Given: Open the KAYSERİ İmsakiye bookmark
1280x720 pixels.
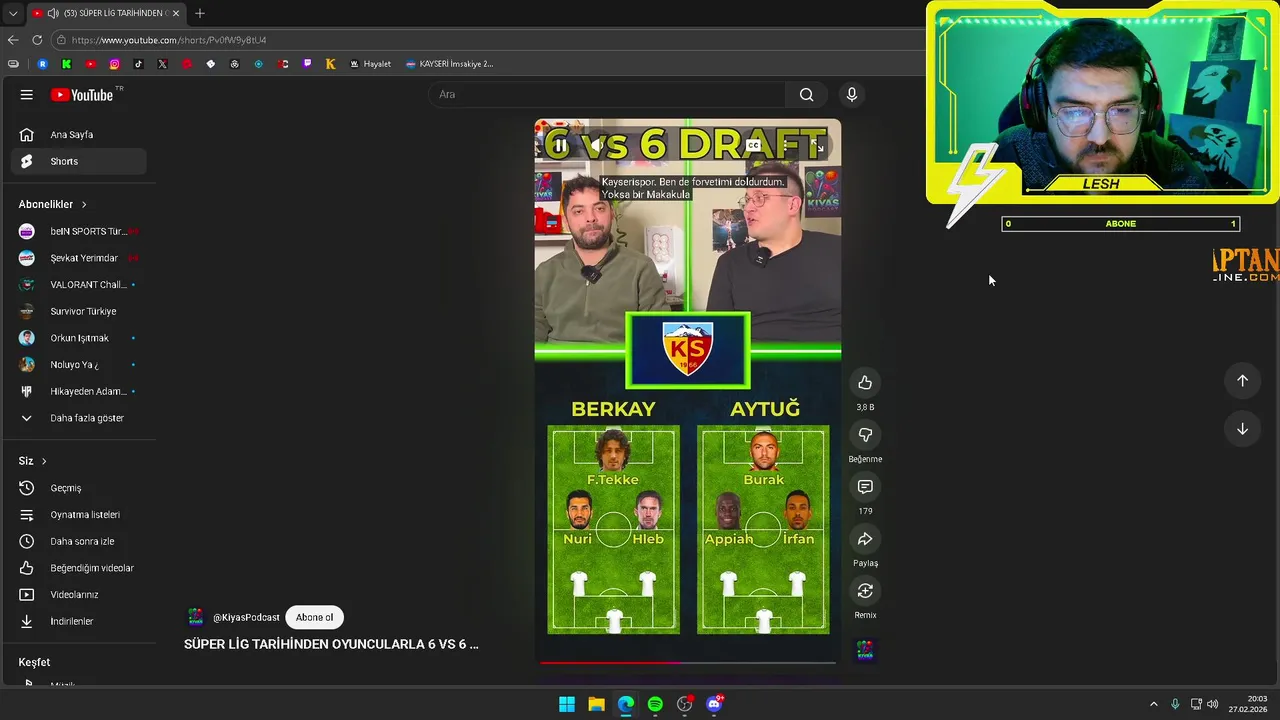Looking at the screenshot, I should [449, 64].
